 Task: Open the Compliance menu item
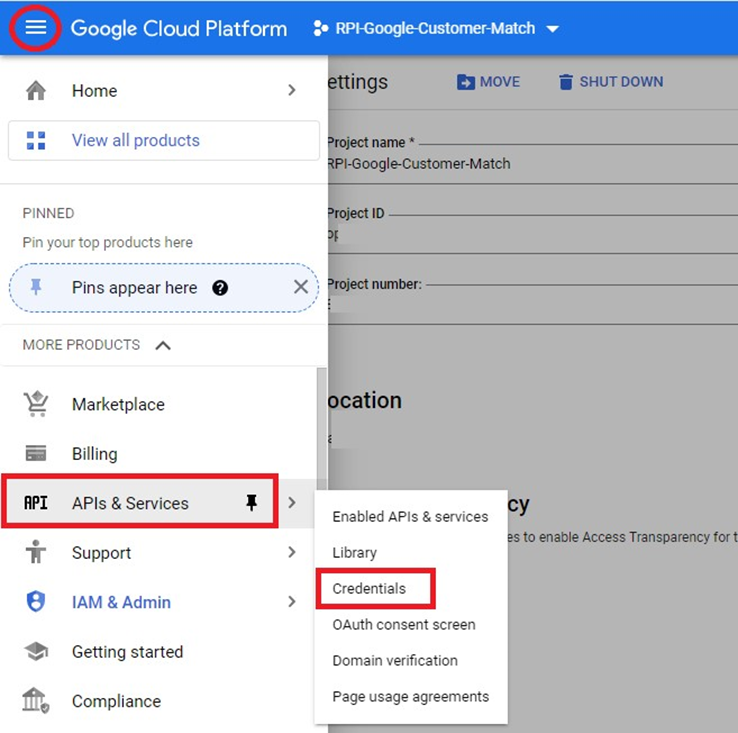click(116, 702)
